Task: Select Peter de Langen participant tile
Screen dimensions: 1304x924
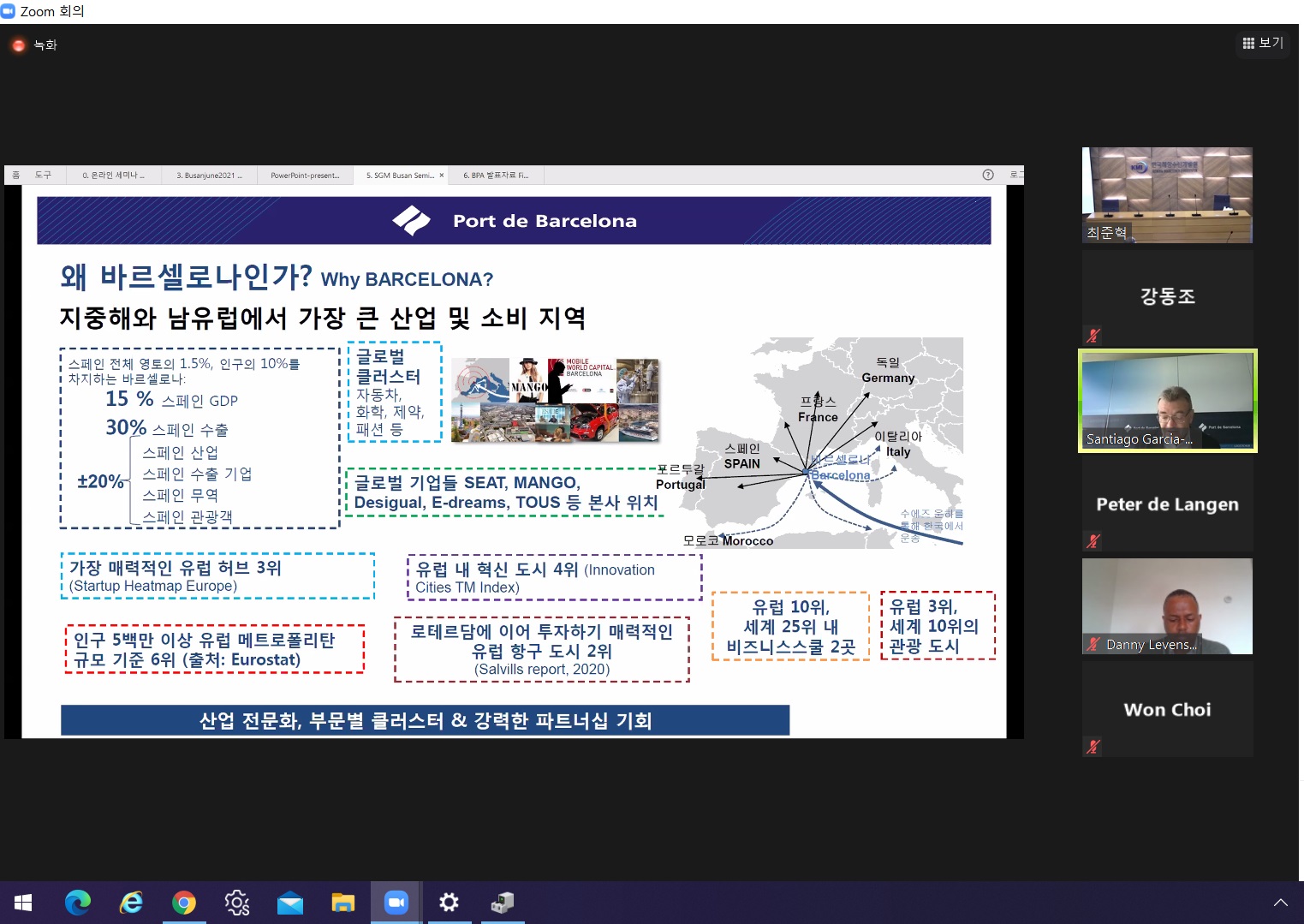Action: [x=1167, y=504]
